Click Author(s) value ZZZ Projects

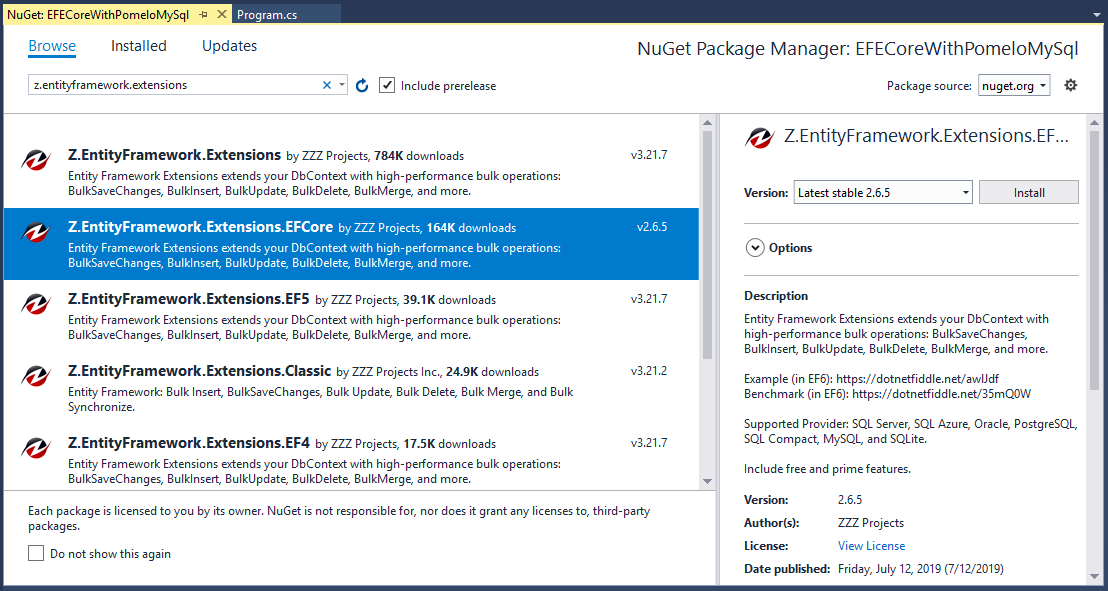(x=871, y=523)
